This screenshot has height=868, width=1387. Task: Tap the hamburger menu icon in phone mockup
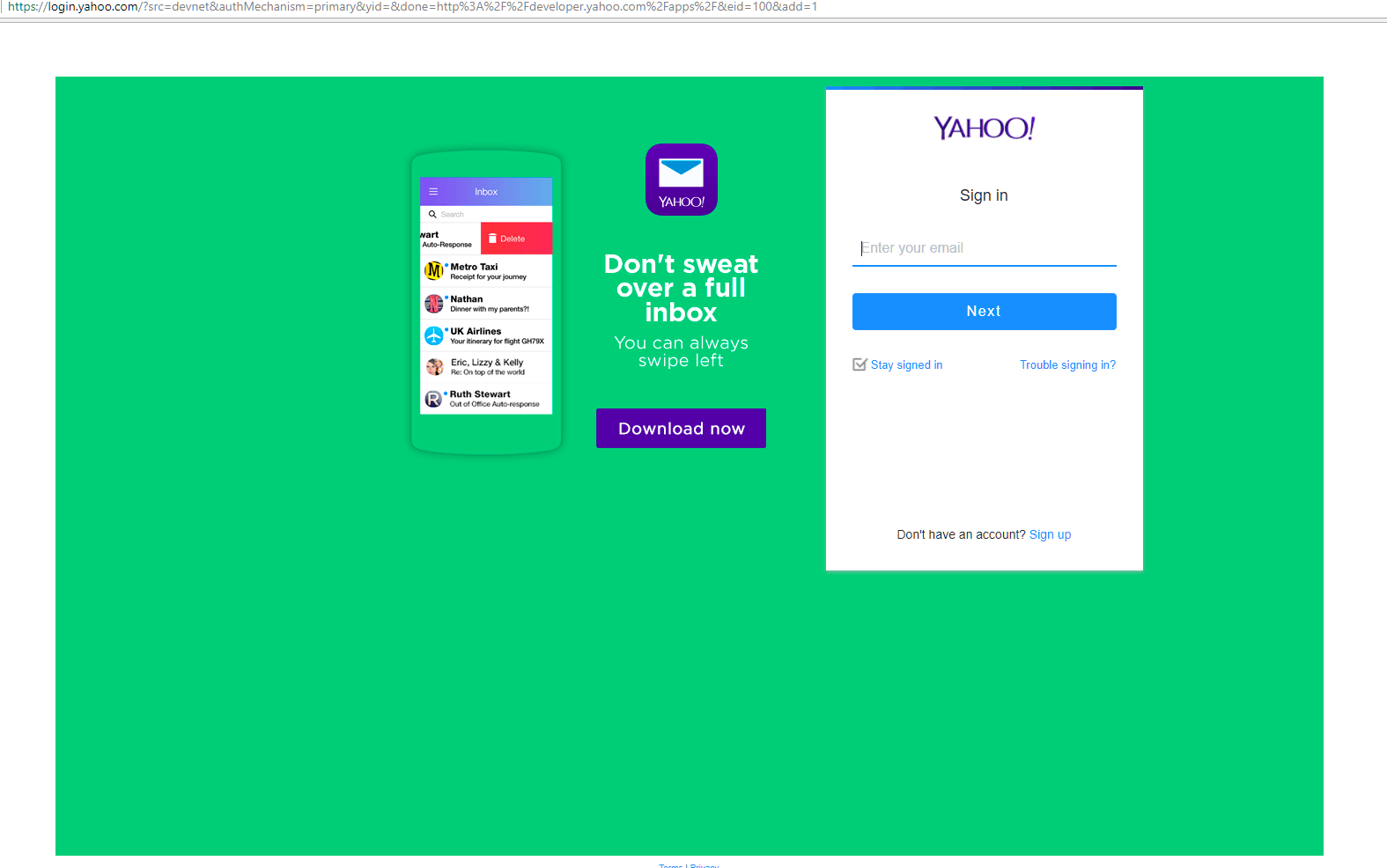[x=433, y=191]
